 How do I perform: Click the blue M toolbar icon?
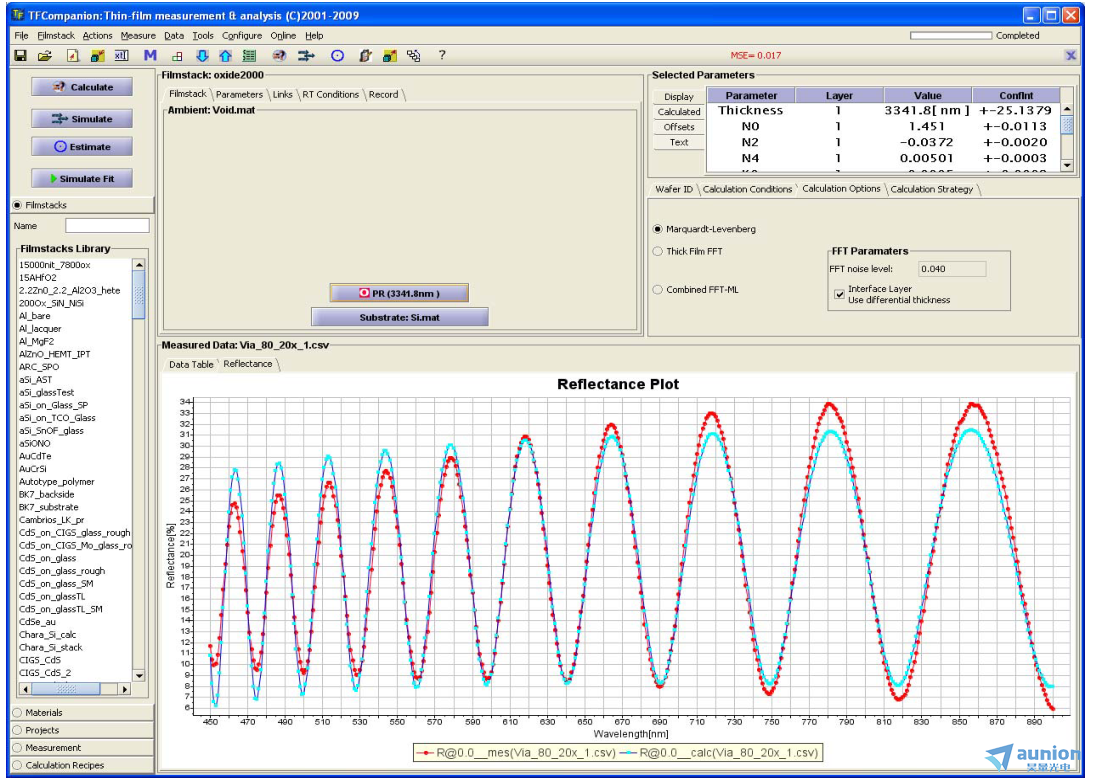tap(150, 56)
